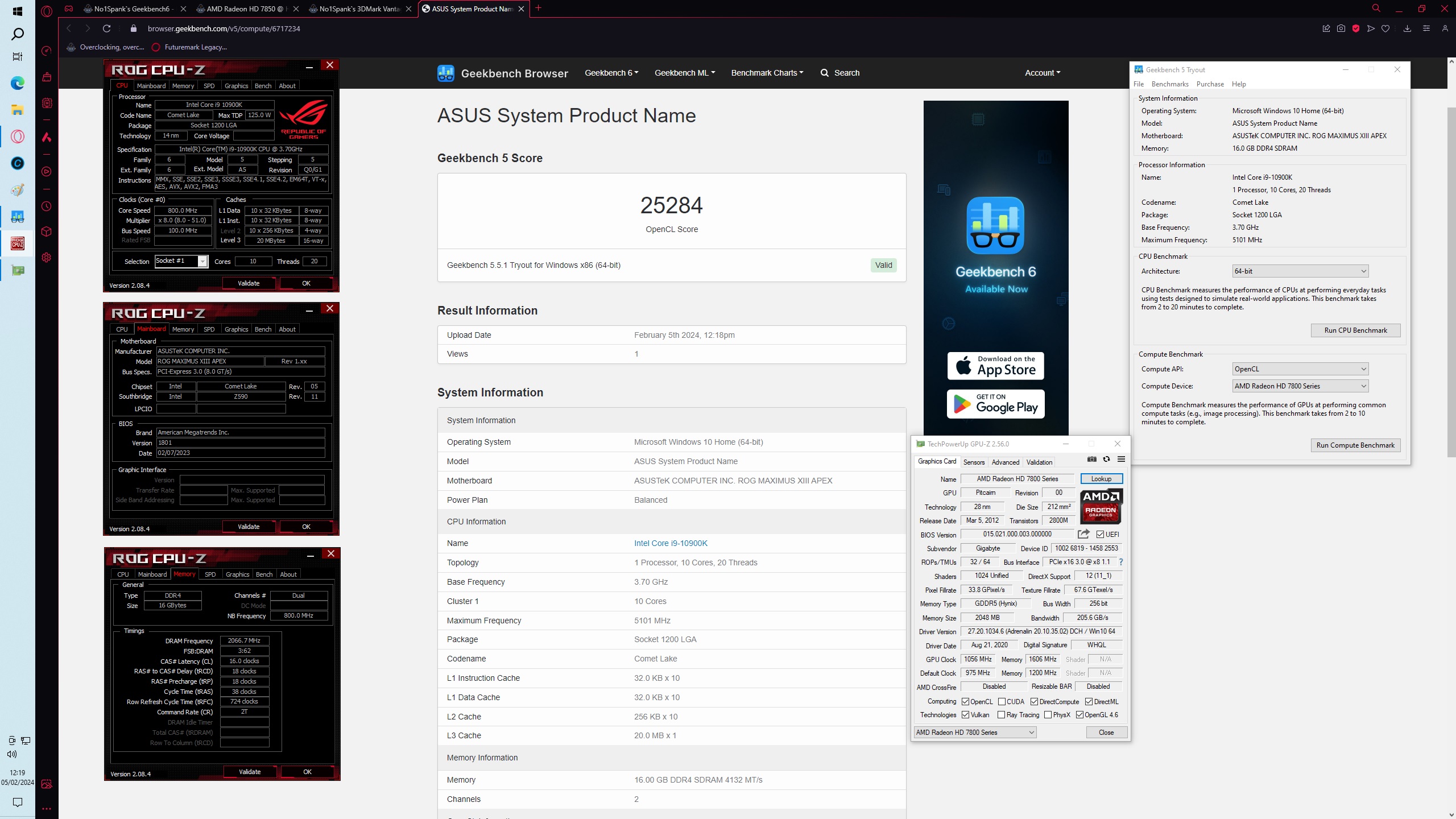1456x819 pixels.
Task: Open Opera sidebar settings gear
Action: [x=47, y=257]
